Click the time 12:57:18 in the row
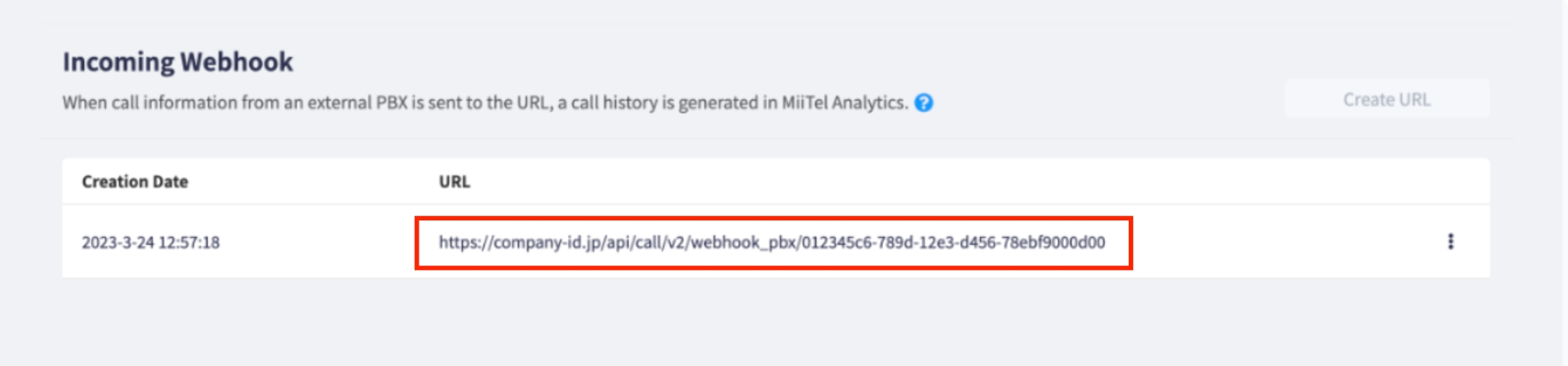Viewport: 1568px width, 366px height. [x=189, y=242]
